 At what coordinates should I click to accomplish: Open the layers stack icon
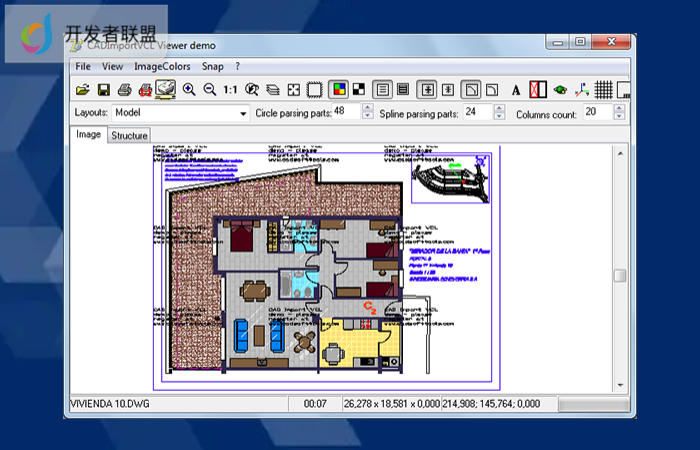(x=273, y=90)
